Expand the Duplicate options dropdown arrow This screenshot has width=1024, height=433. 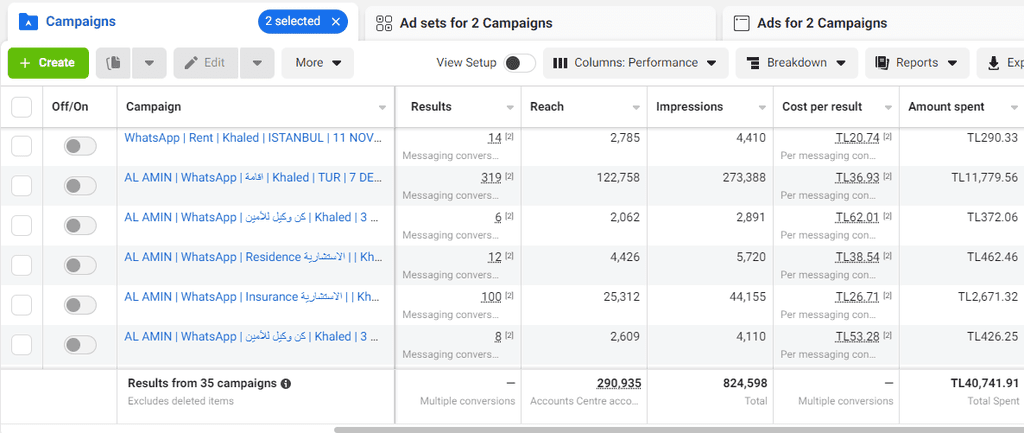click(x=150, y=63)
